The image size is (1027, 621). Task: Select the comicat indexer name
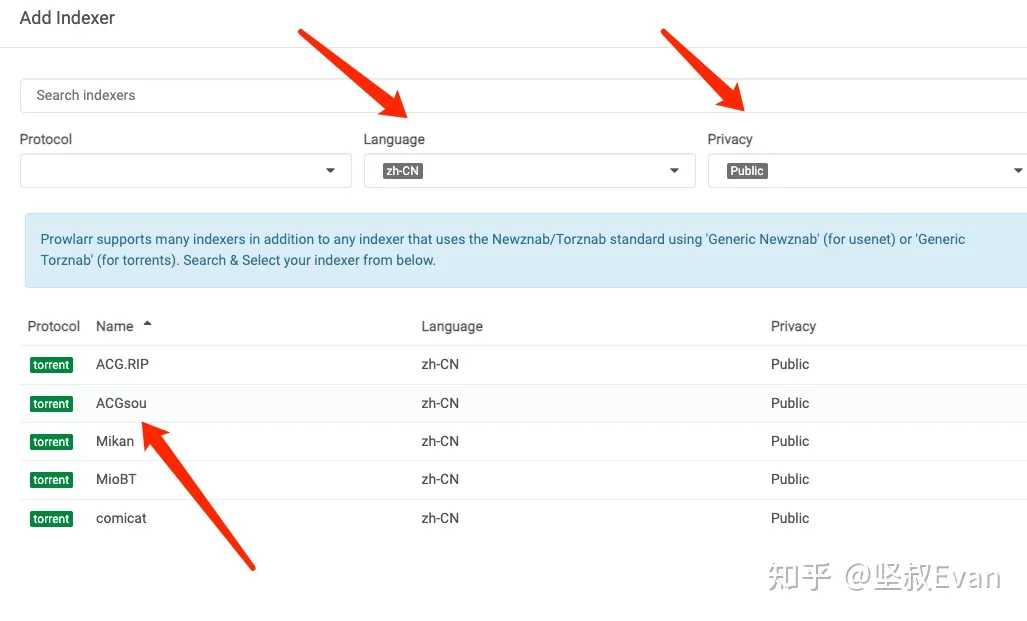coord(121,518)
